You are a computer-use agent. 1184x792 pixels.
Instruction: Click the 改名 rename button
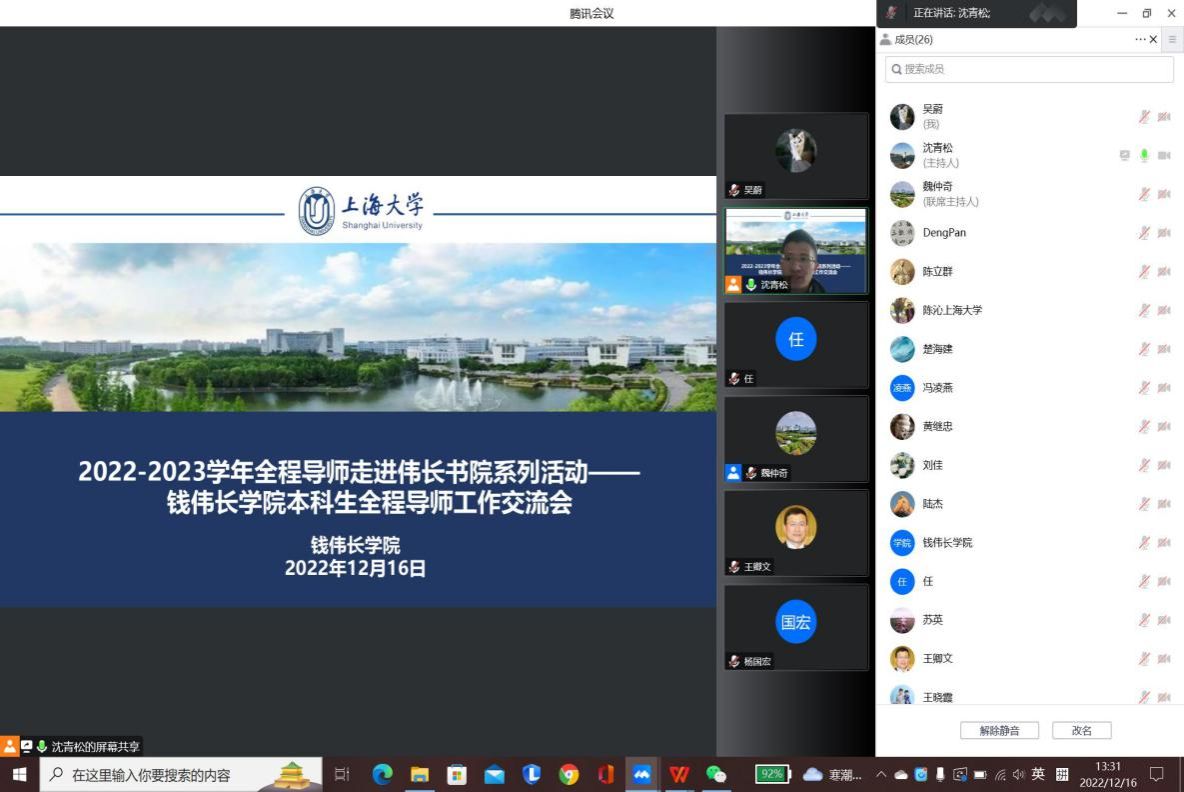pos(1081,730)
